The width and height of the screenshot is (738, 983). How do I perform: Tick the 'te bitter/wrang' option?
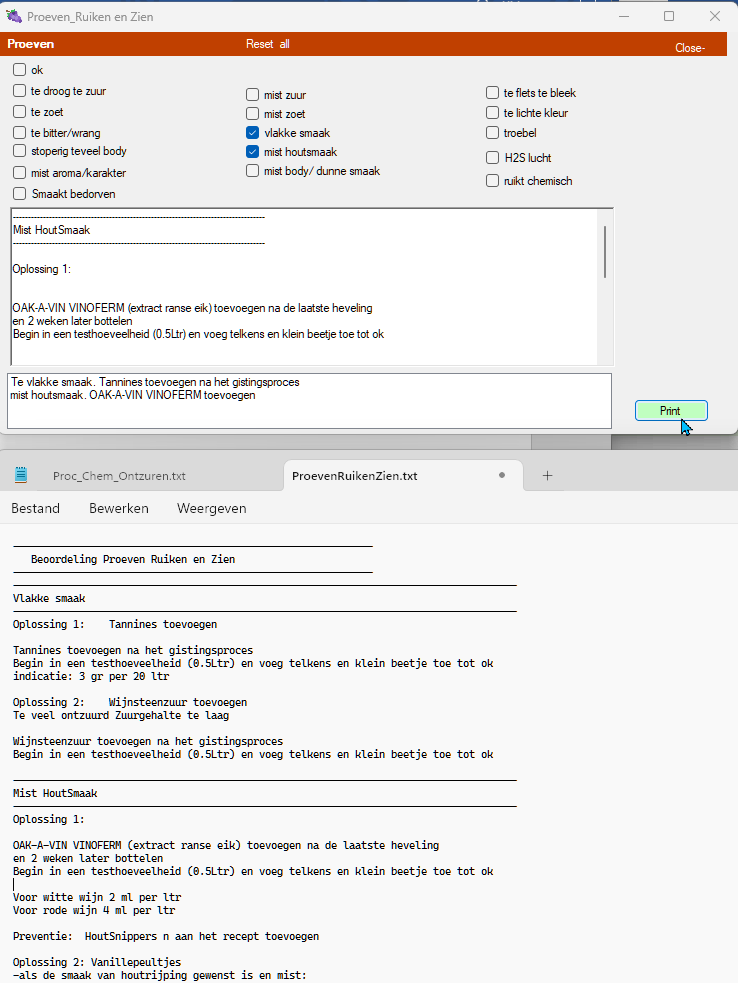pos(20,133)
